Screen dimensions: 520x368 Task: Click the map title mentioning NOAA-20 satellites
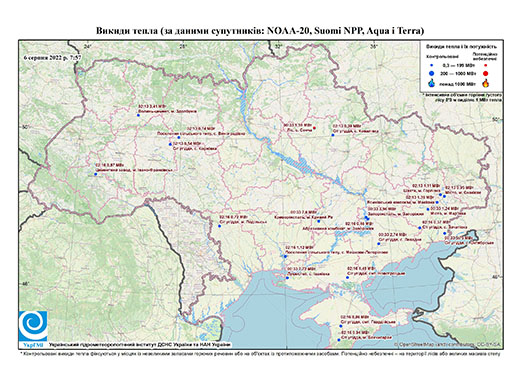coord(260,31)
